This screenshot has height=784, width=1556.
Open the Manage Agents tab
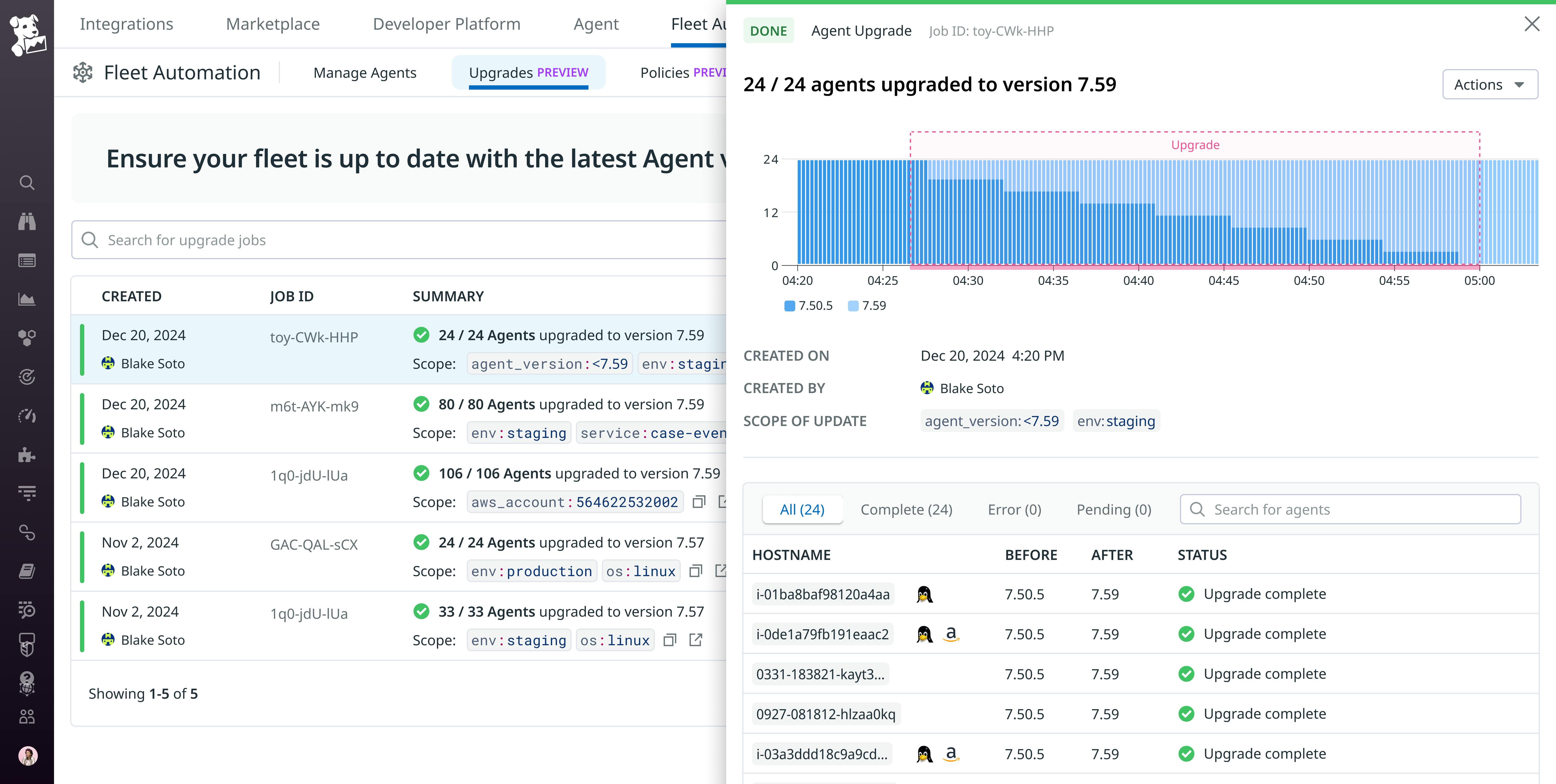click(x=365, y=72)
